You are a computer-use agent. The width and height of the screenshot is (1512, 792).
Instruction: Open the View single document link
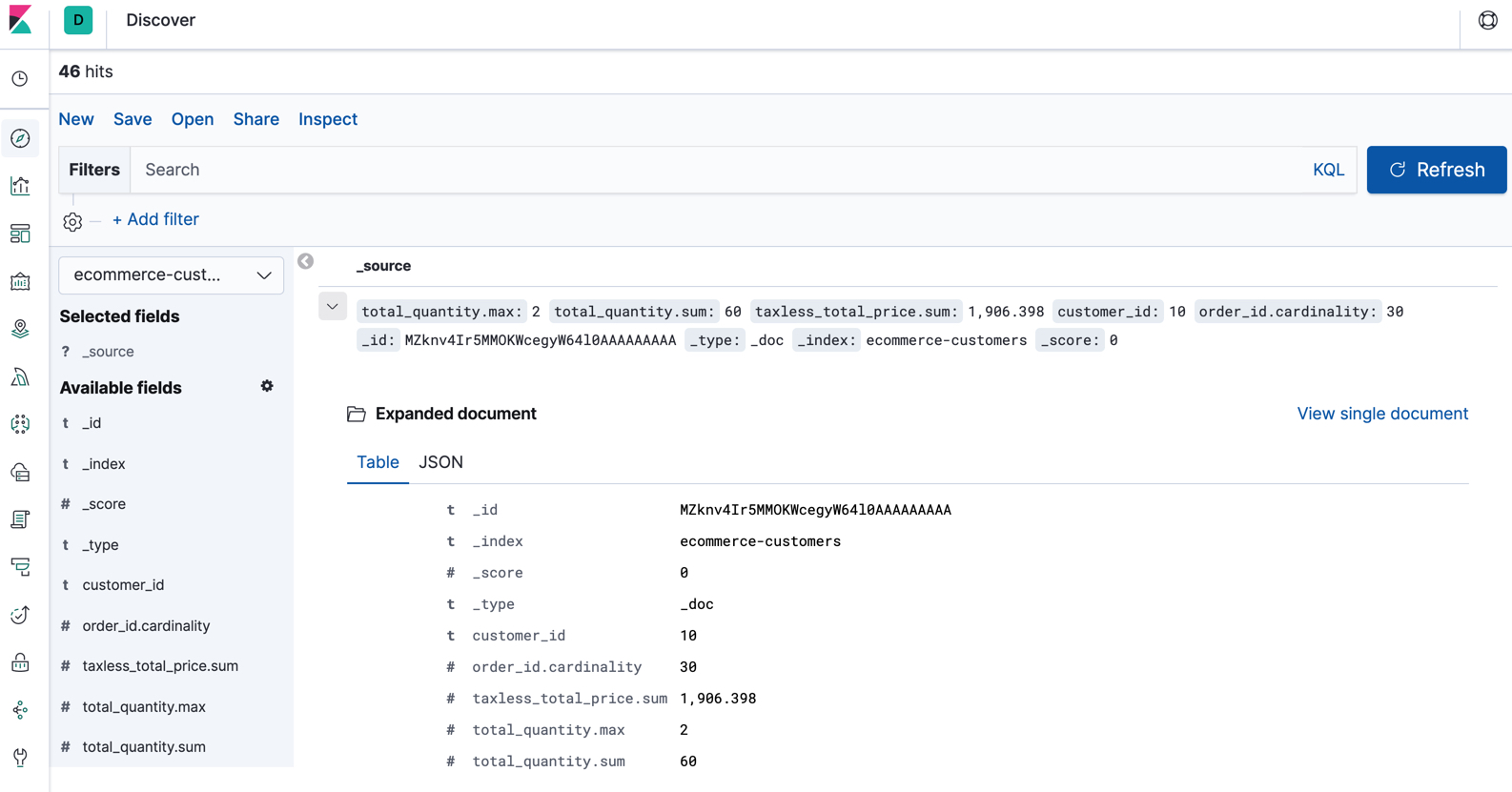pos(1381,414)
